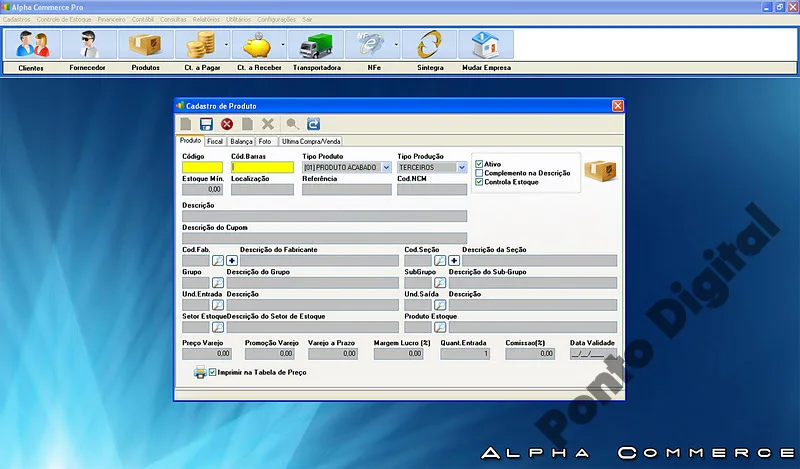This screenshot has width=800, height=469.
Task: Toggle the Ativo checkbox
Action: pos(479,164)
